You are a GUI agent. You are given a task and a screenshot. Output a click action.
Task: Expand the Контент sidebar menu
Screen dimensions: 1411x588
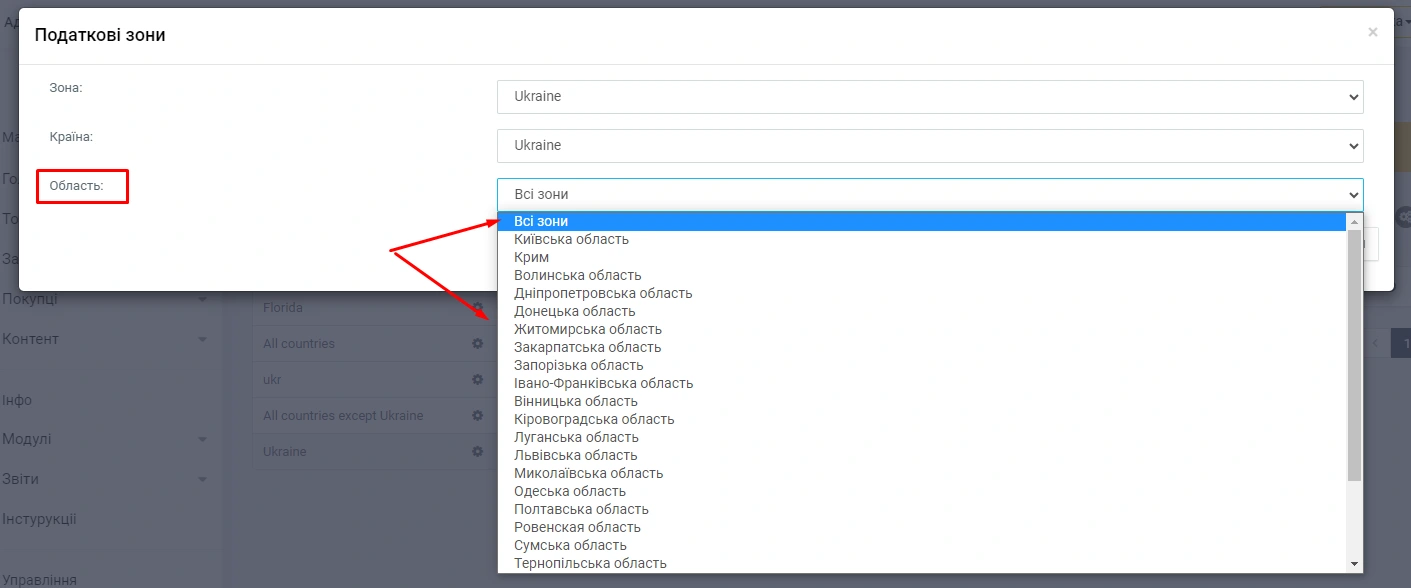coord(31,339)
